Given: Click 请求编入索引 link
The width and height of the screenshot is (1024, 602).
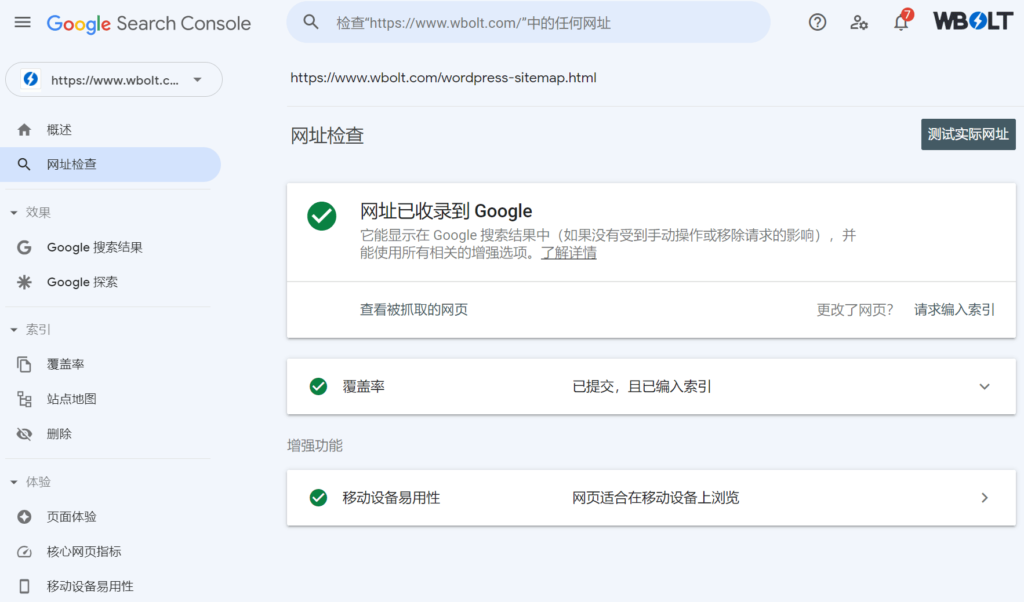Looking at the screenshot, I should [x=954, y=310].
